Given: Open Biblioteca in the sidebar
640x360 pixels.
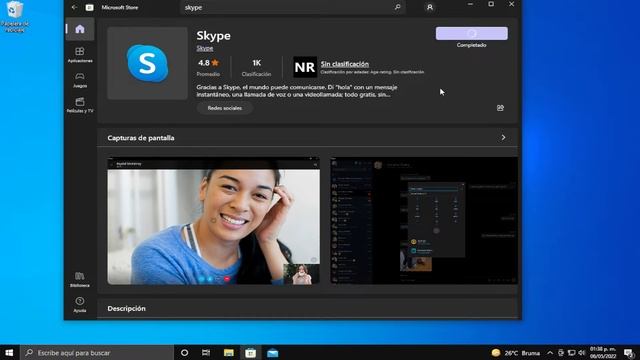Looking at the screenshot, I should (80, 280).
